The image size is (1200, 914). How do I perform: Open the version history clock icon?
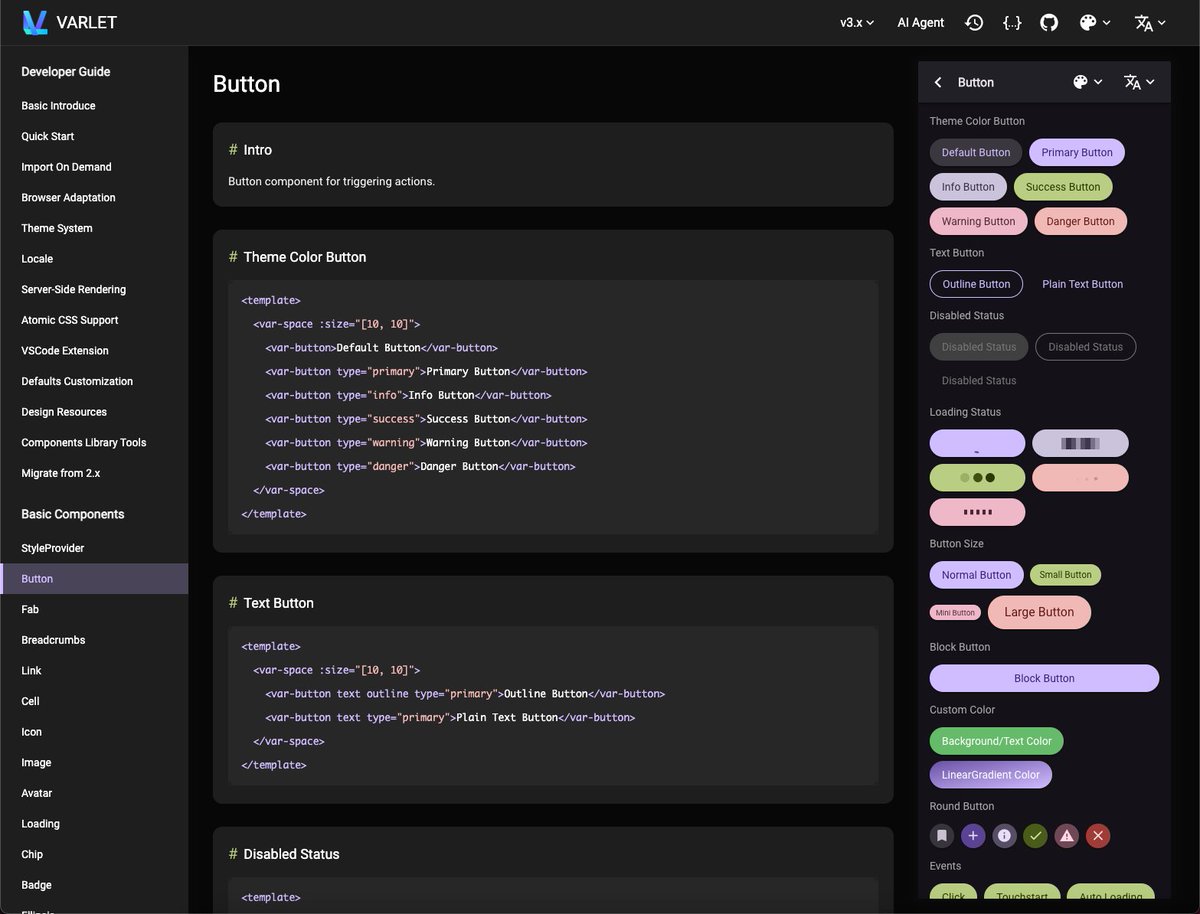pyautogui.click(x=974, y=22)
